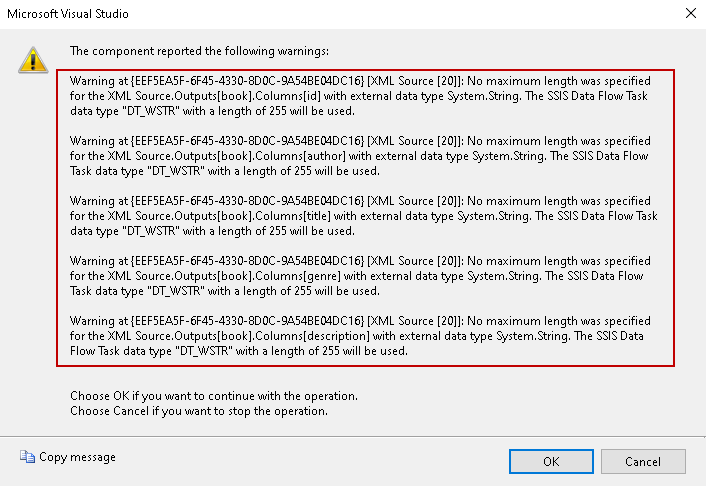This screenshot has height=486, width=706.
Task: Click the Copy message link text
Action: click(77, 458)
